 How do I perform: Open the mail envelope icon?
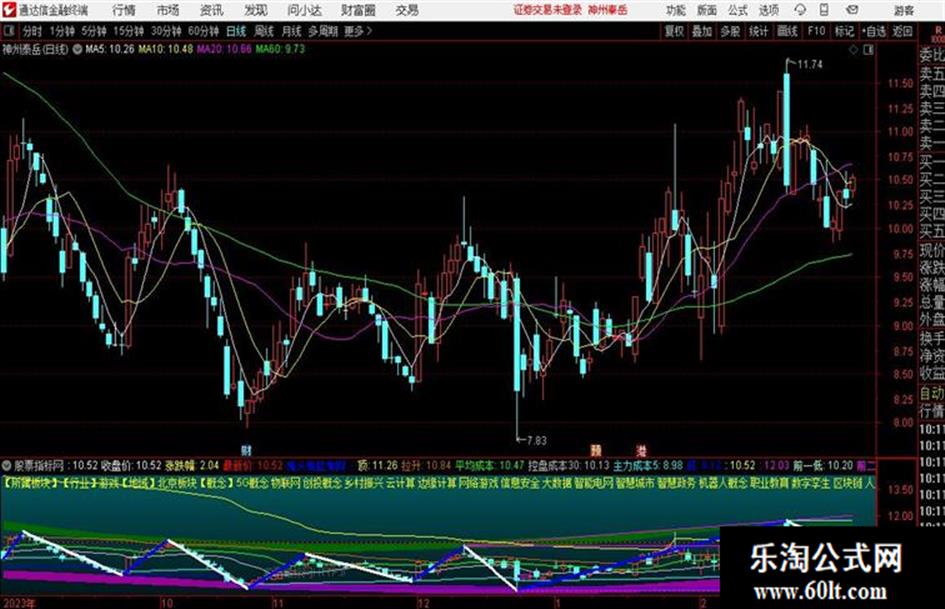tap(852, 10)
